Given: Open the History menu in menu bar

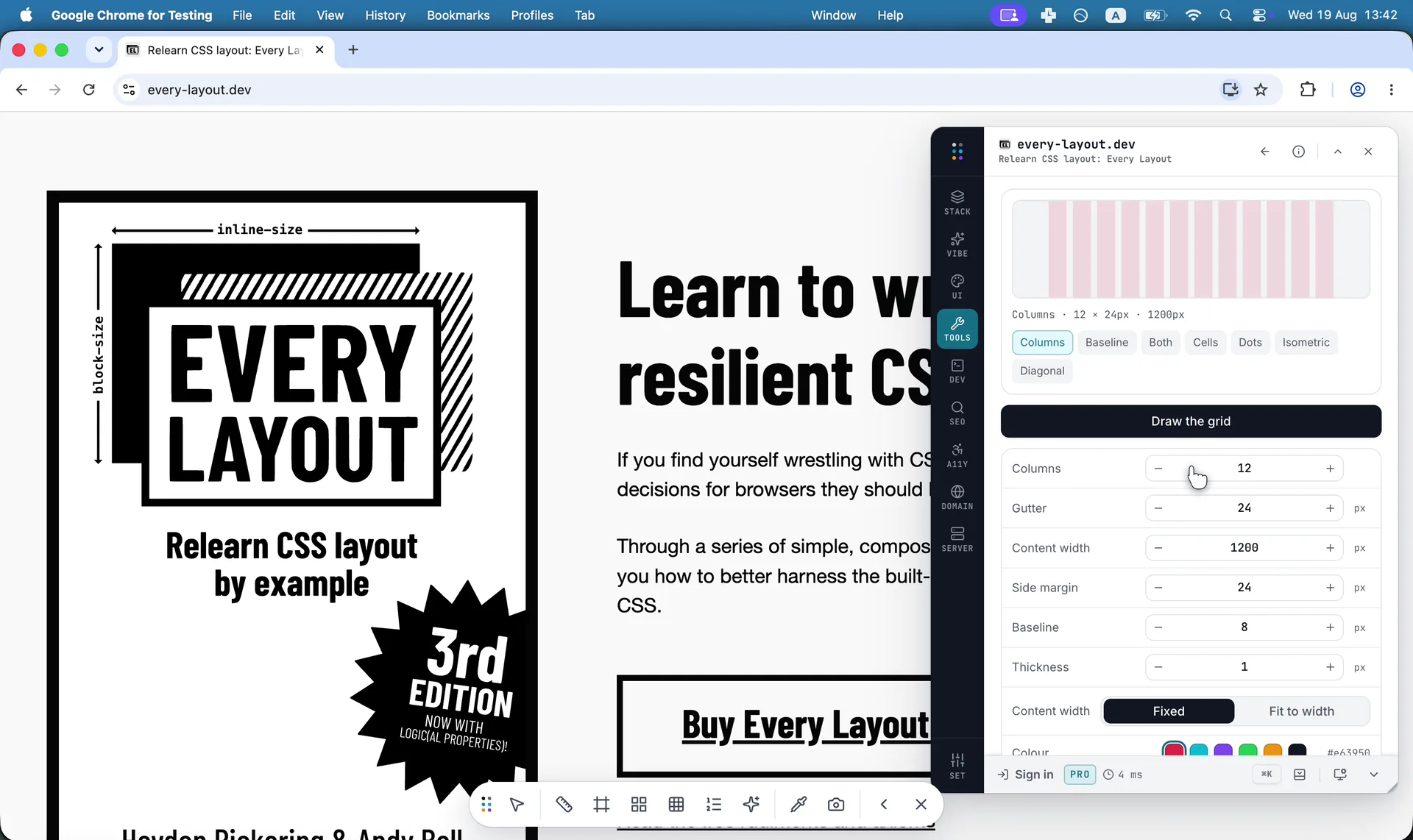Looking at the screenshot, I should [385, 15].
